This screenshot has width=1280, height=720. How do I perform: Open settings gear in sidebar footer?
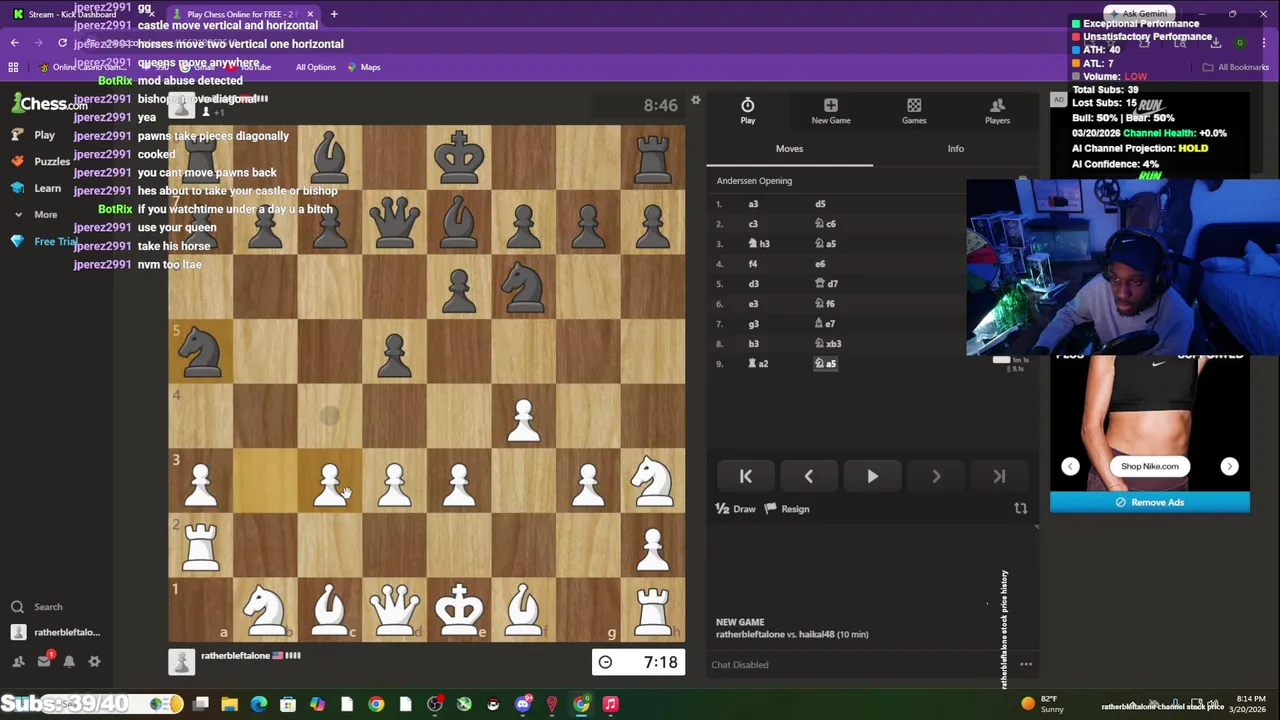tap(94, 661)
